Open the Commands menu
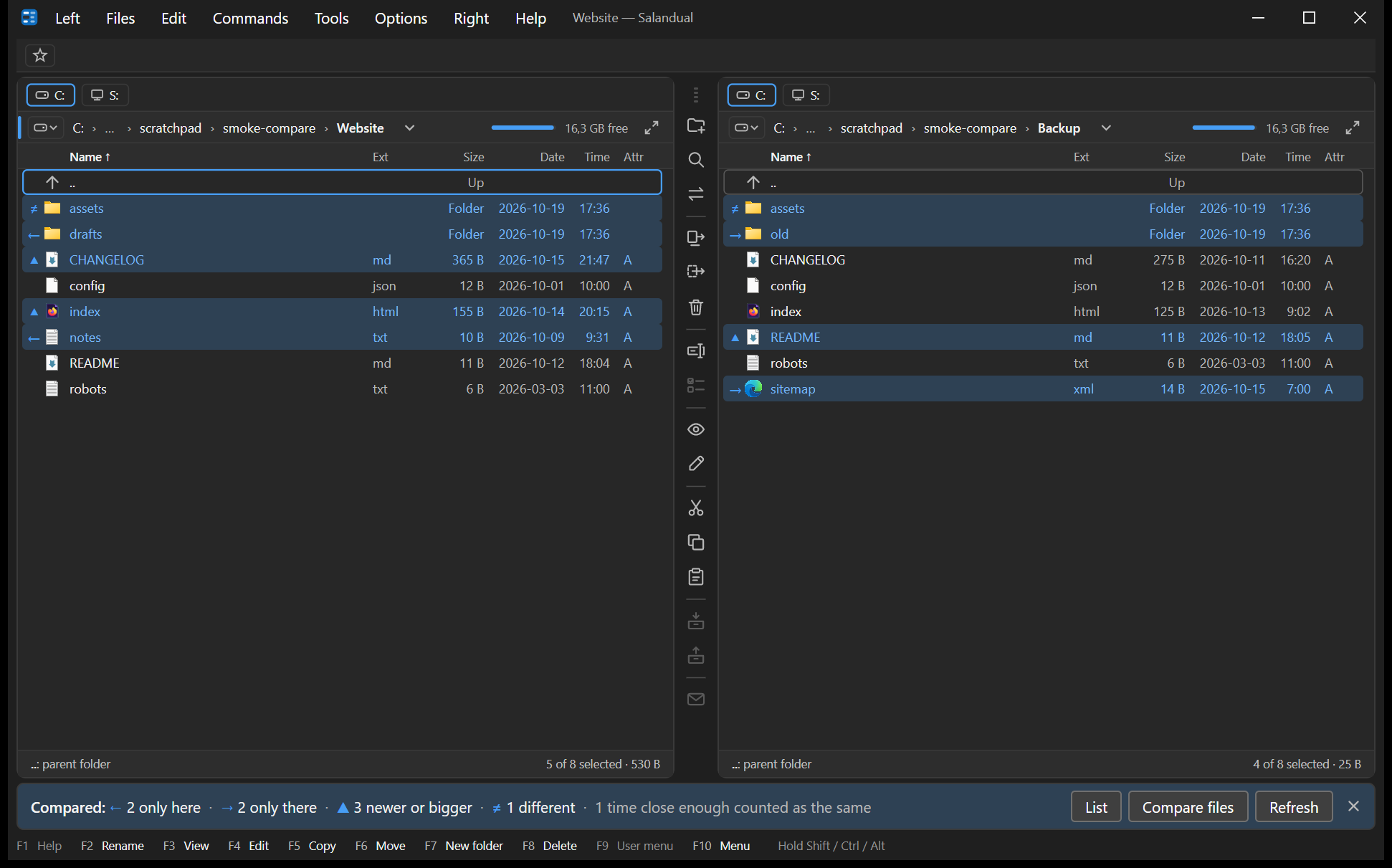1392x868 pixels. click(250, 18)
